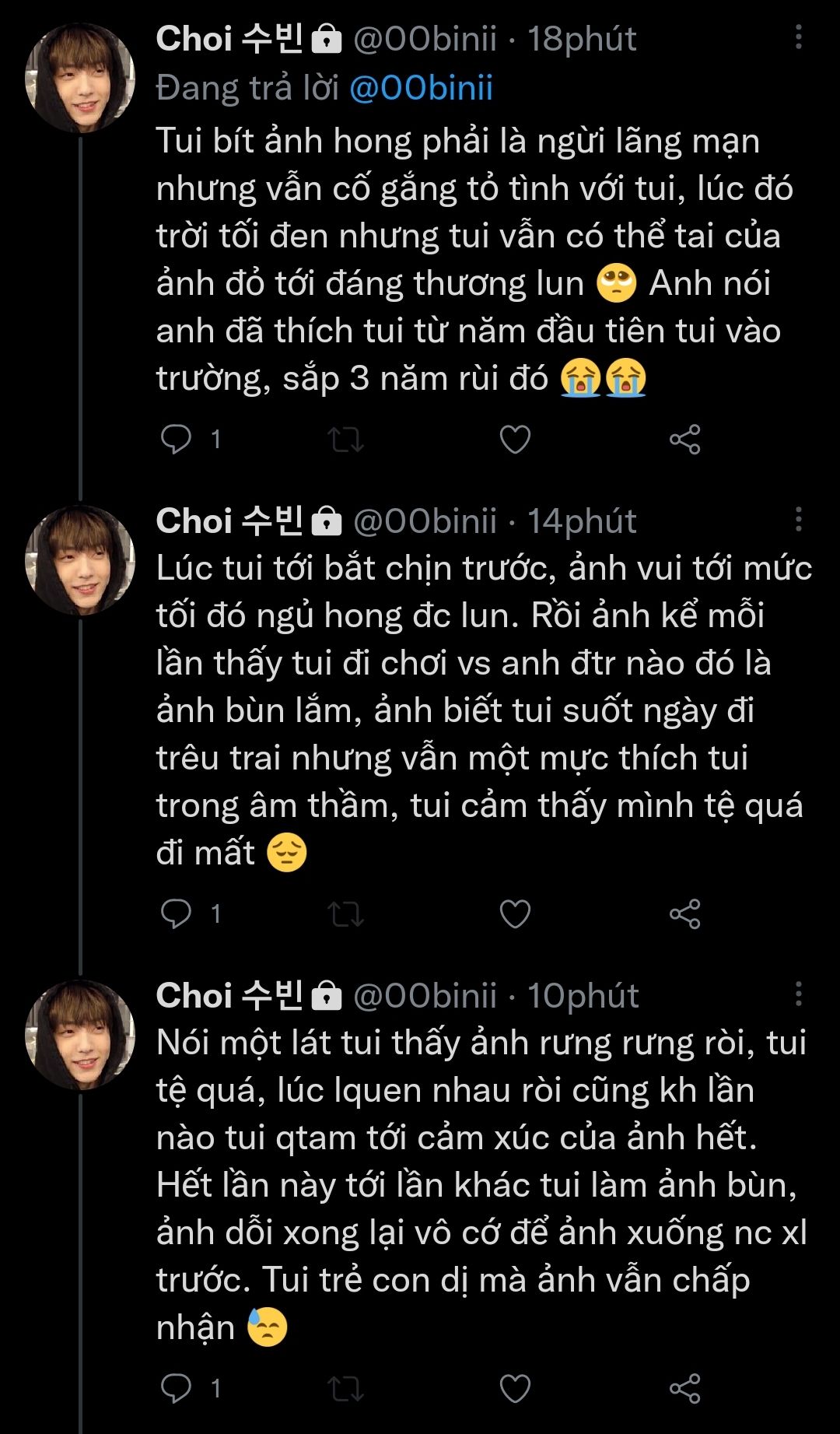Share the 14-minute-old tweet
The height and width of the screenshot is (1434, 840).
click(684, 913)
